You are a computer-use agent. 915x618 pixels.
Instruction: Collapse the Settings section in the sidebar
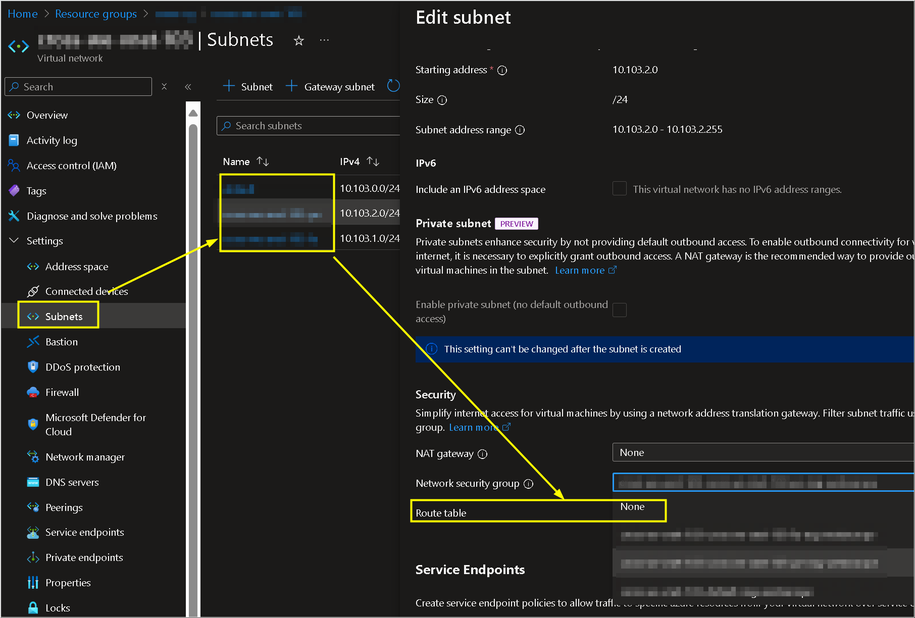(14, 240)
